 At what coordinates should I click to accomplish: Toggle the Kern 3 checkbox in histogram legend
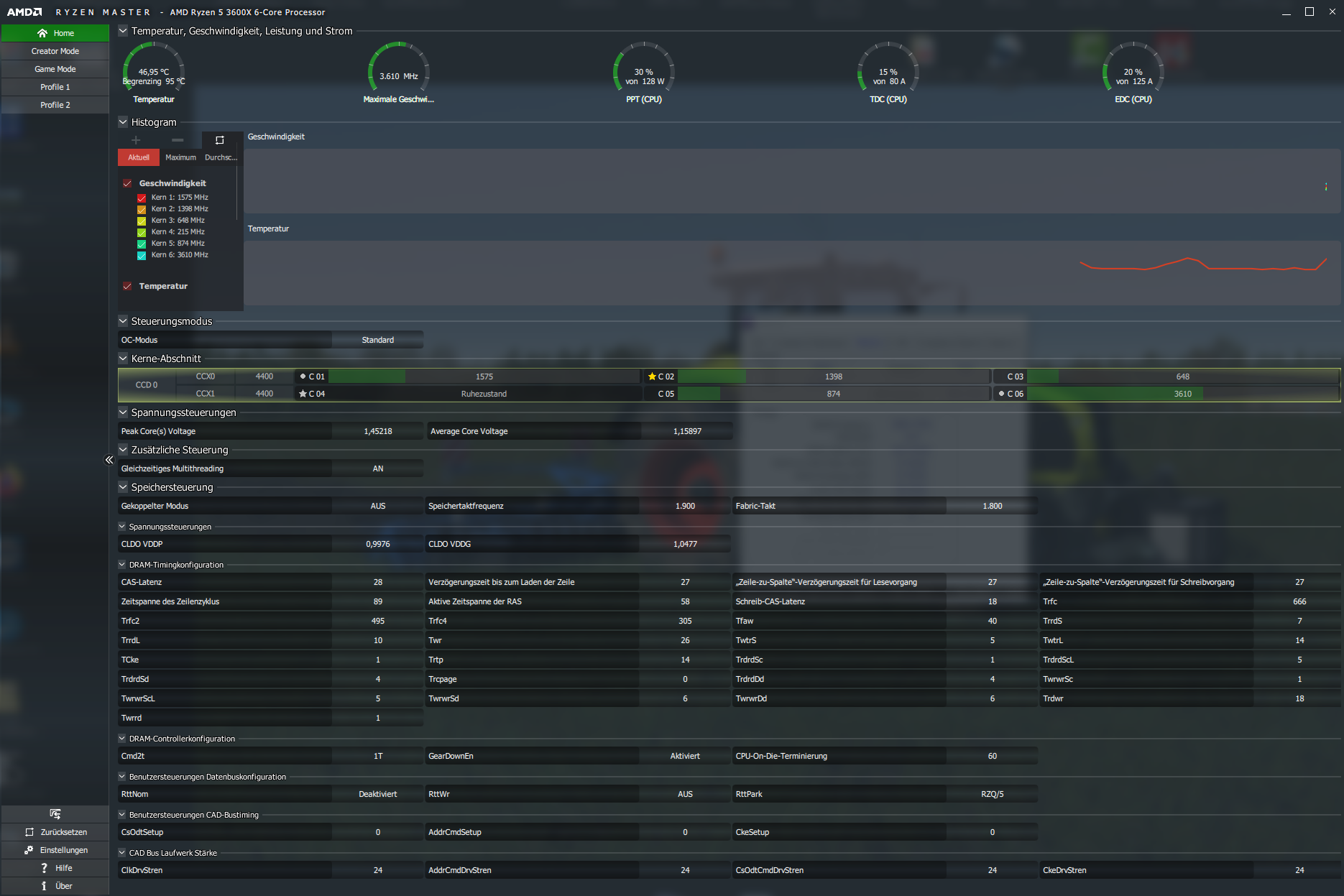[142, 221]
